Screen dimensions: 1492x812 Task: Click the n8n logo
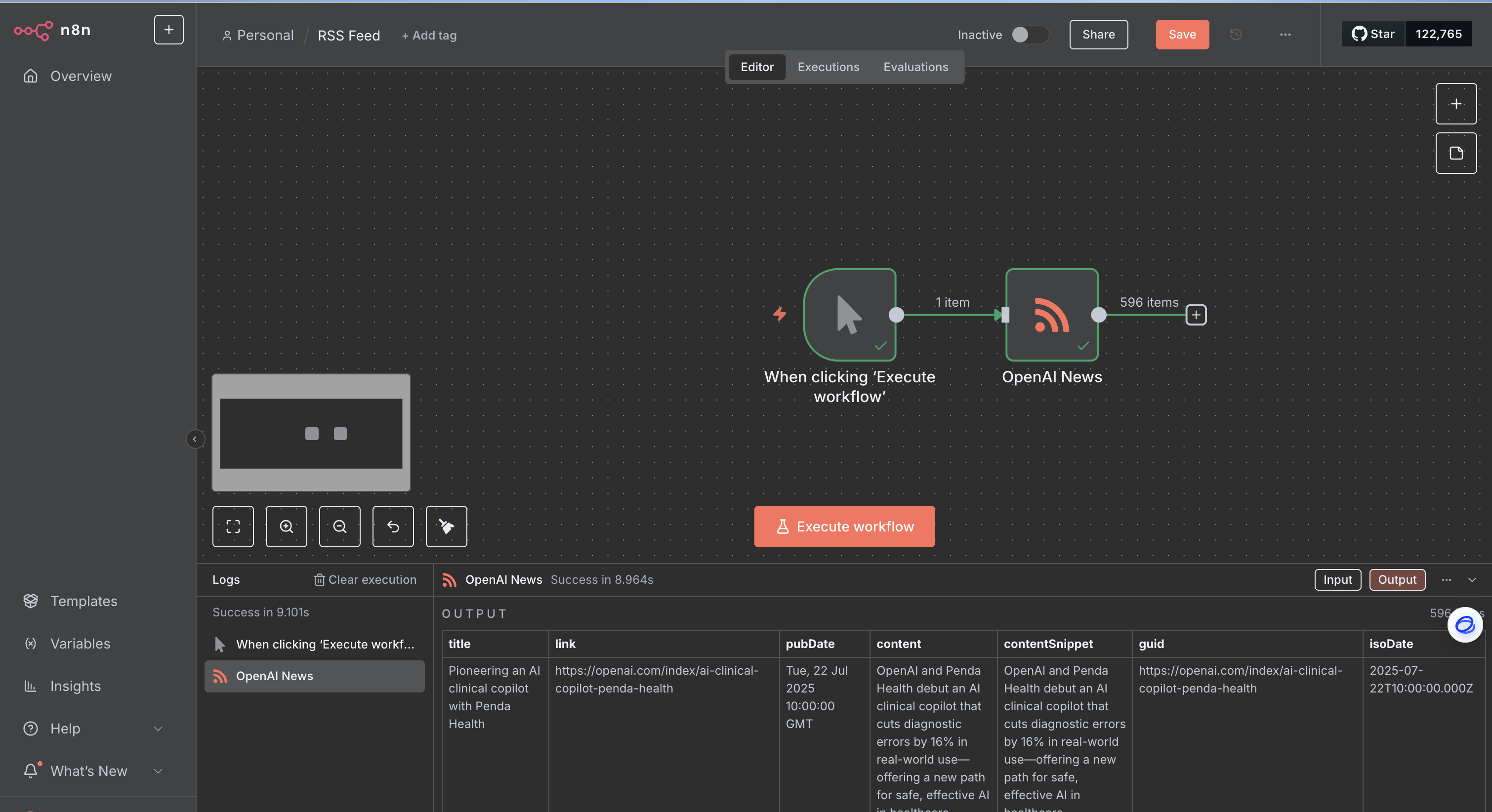coord(52,30)
